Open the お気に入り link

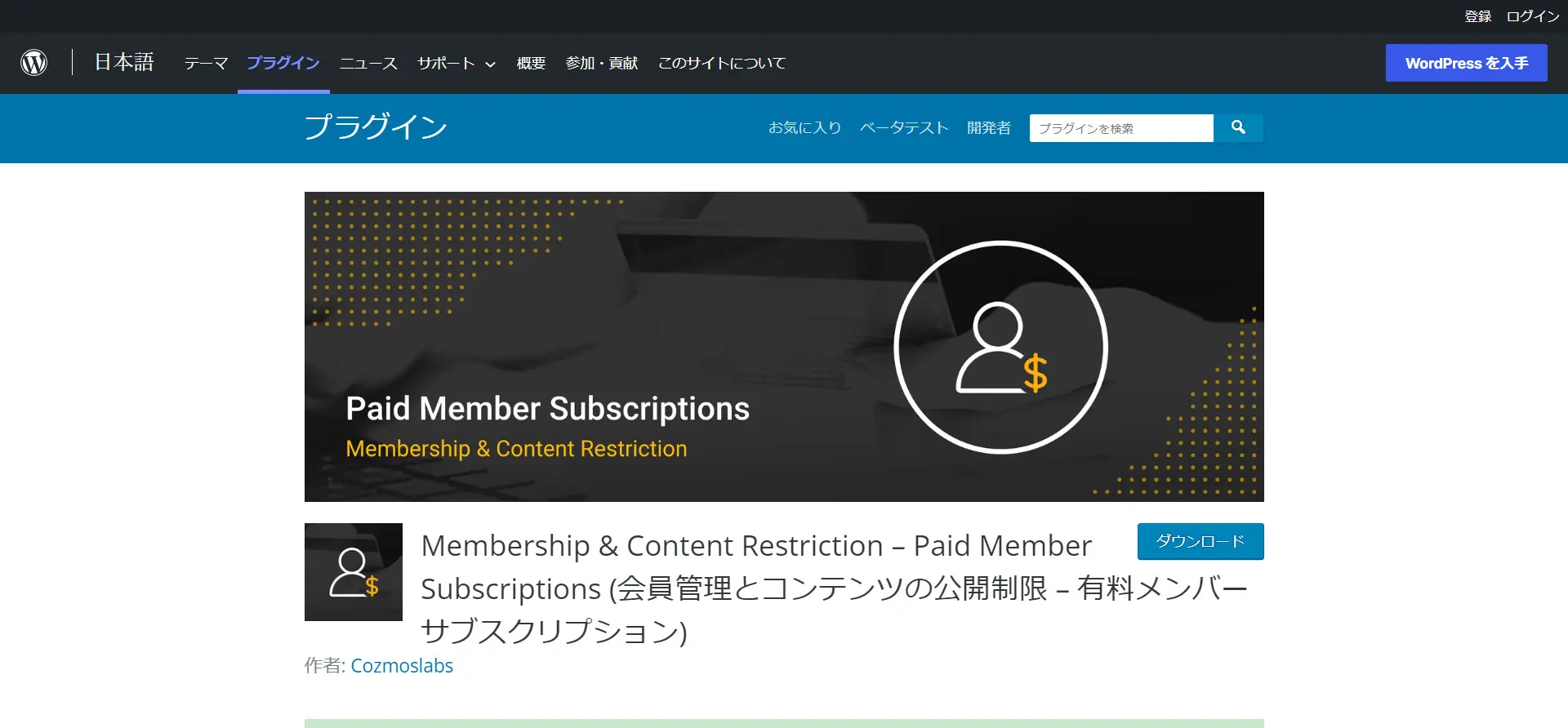pos(804,128)
